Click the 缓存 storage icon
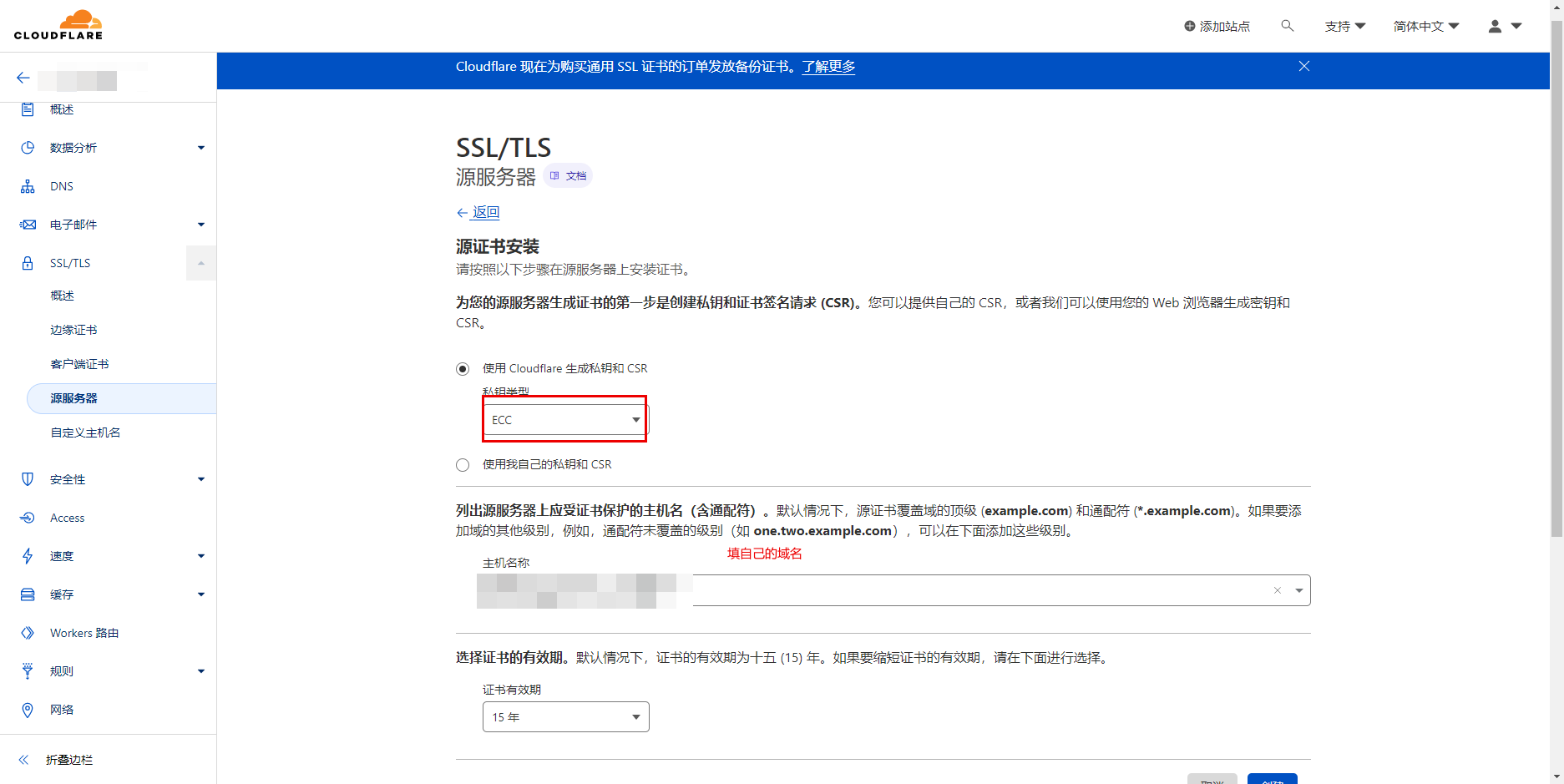Screen dimensions: 1564x784 coord(28,594)
